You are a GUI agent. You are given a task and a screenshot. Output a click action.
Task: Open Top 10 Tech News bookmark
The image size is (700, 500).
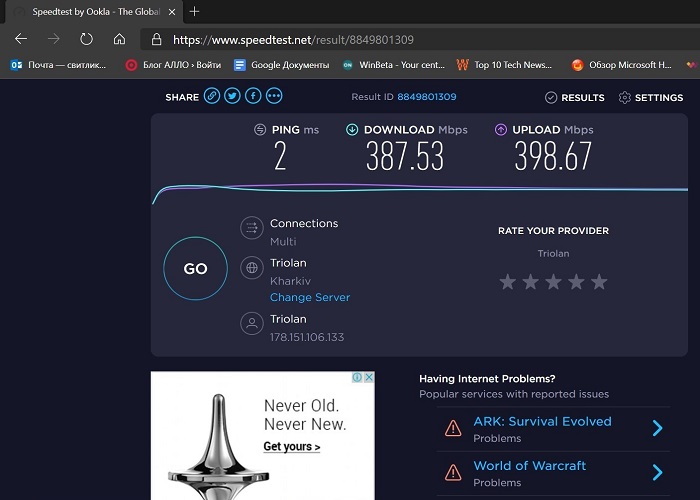click(x=504, y=65)
